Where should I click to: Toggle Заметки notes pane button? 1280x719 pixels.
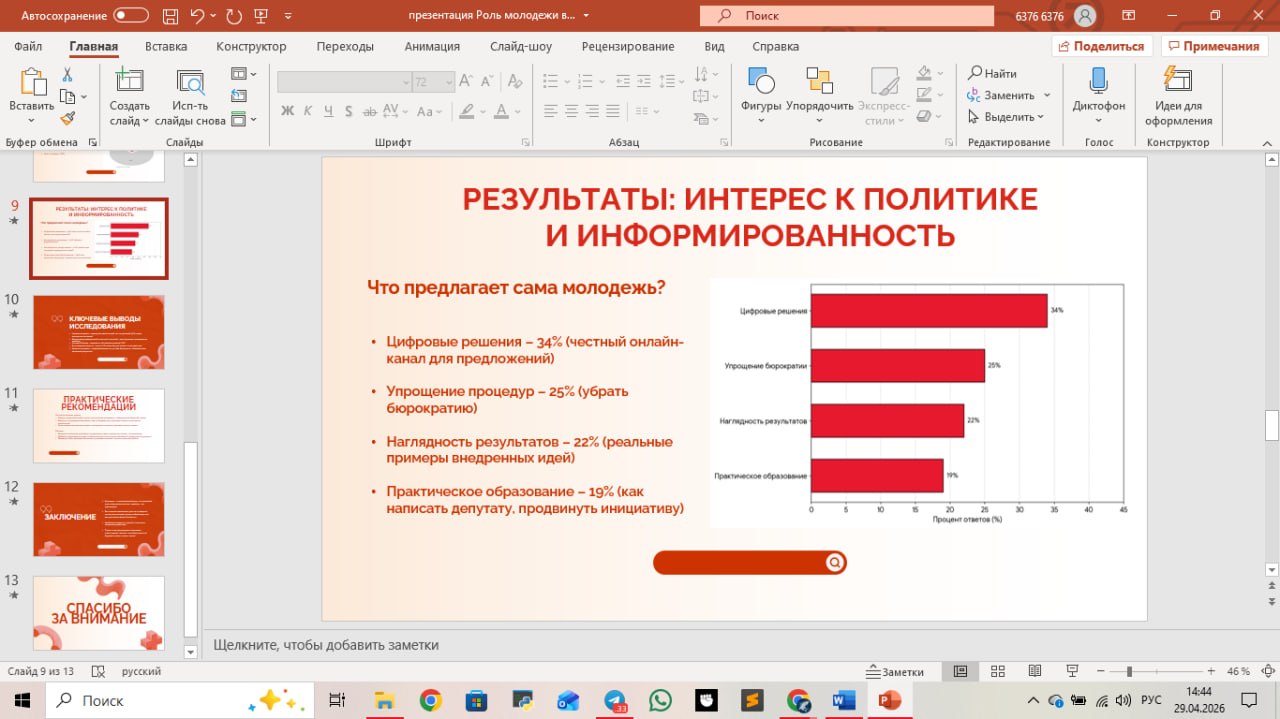point(896,672)
